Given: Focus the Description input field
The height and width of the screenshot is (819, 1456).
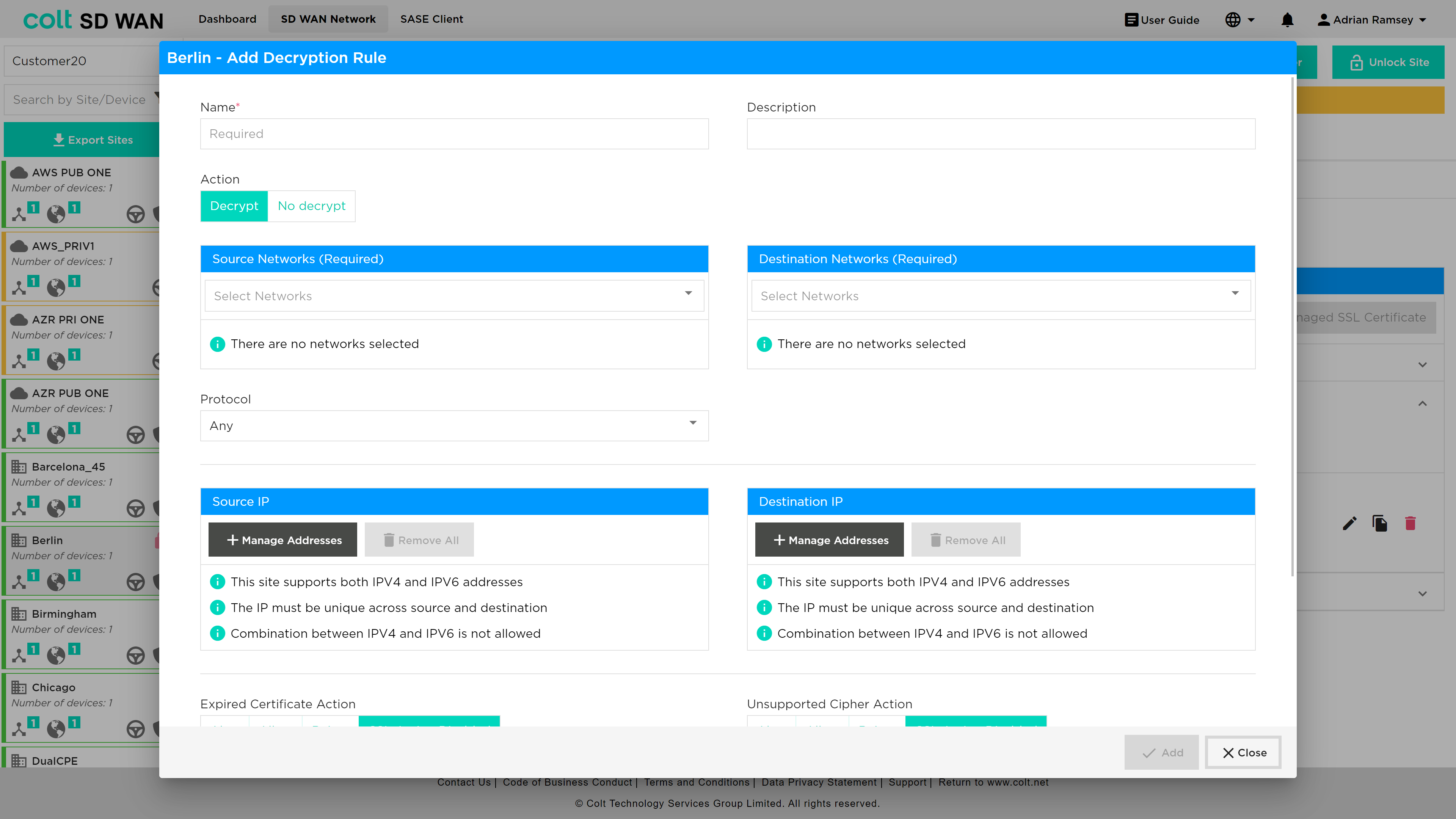Looking at the screenshot, I should [1001, 134].
